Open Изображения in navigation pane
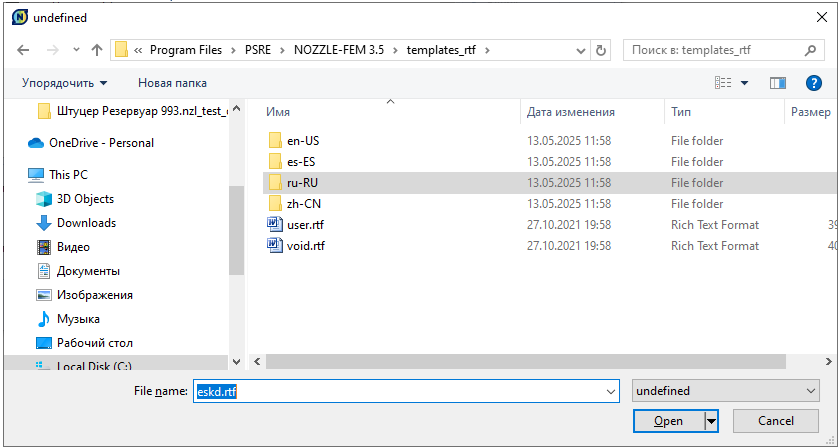 point(85,295)
